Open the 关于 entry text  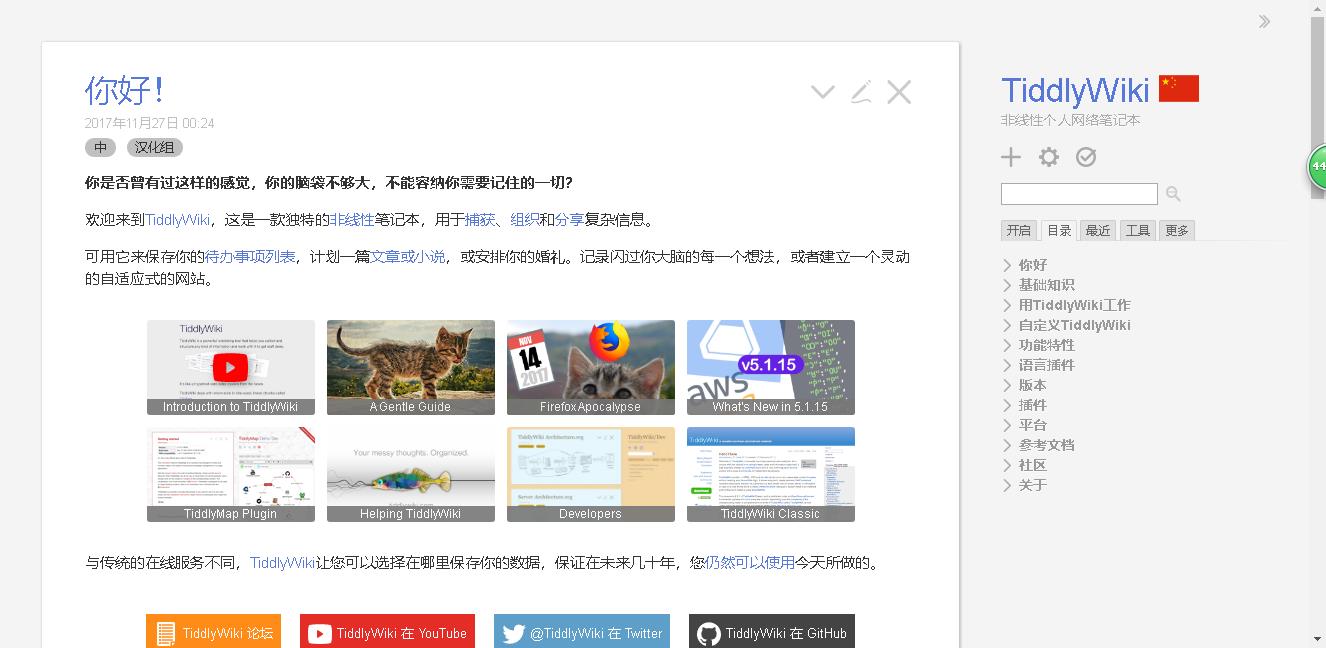(1033, 485)
